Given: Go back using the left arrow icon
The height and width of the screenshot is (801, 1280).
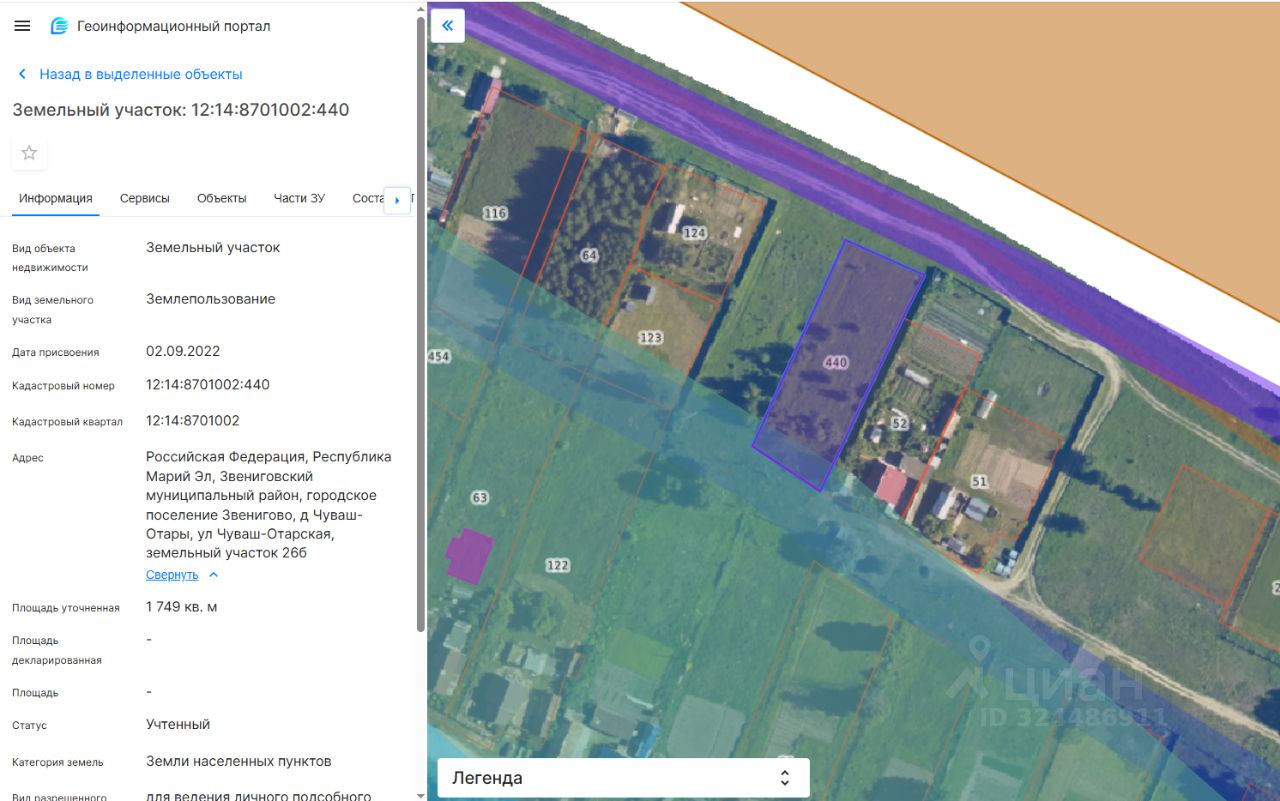Looking at the screenshot, I should 22,74.
